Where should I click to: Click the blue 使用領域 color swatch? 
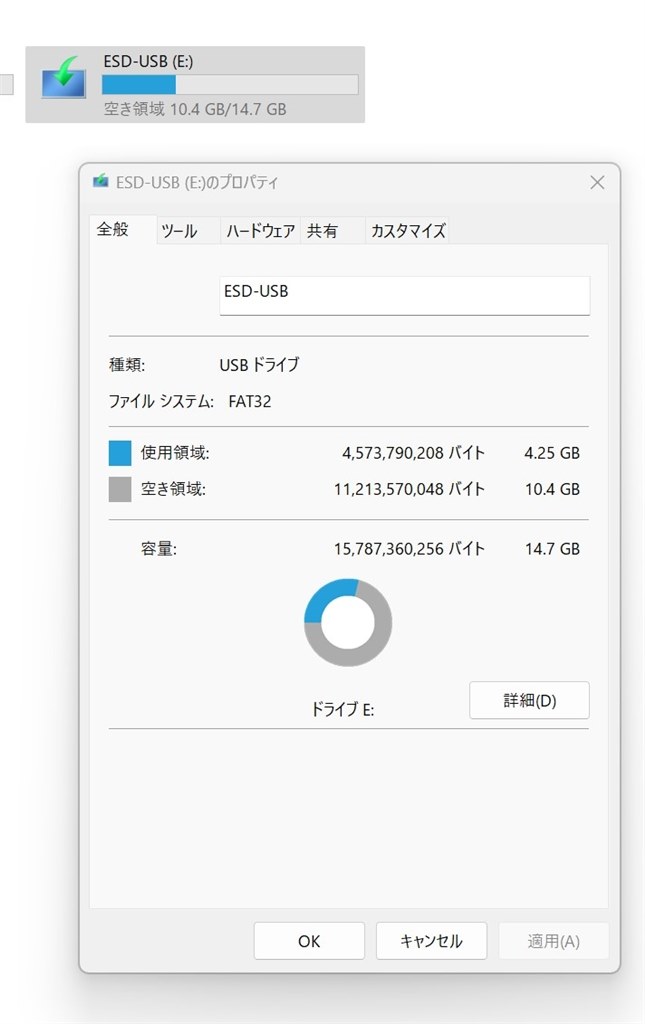pos(120,453)
